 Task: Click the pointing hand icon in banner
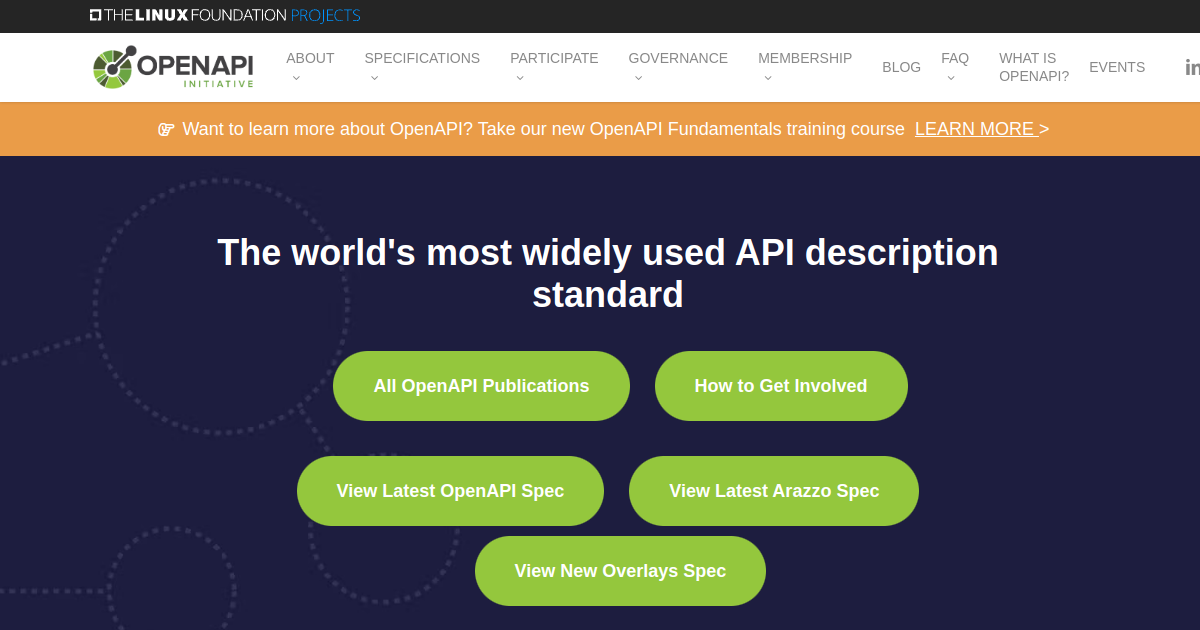click(x=166, y=129)
